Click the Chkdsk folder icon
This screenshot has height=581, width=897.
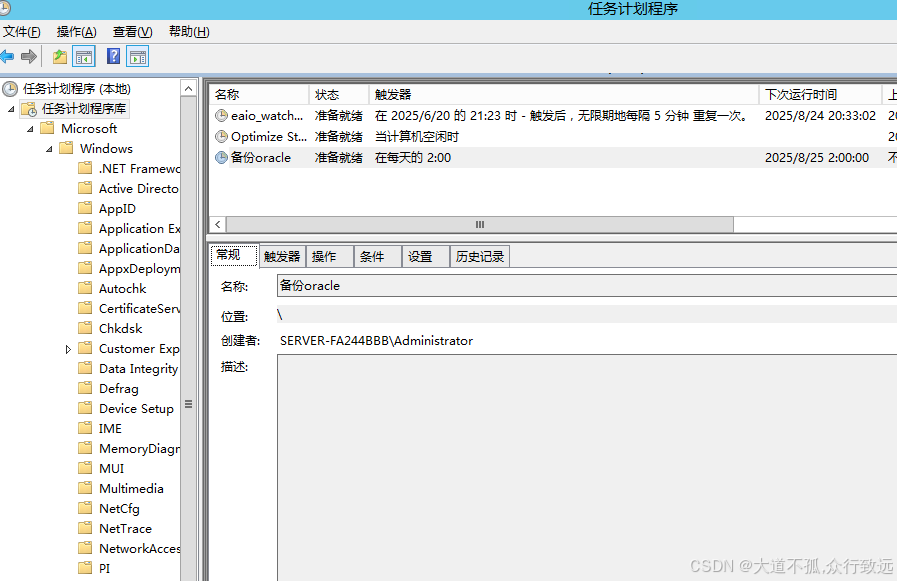click(85, 328)
